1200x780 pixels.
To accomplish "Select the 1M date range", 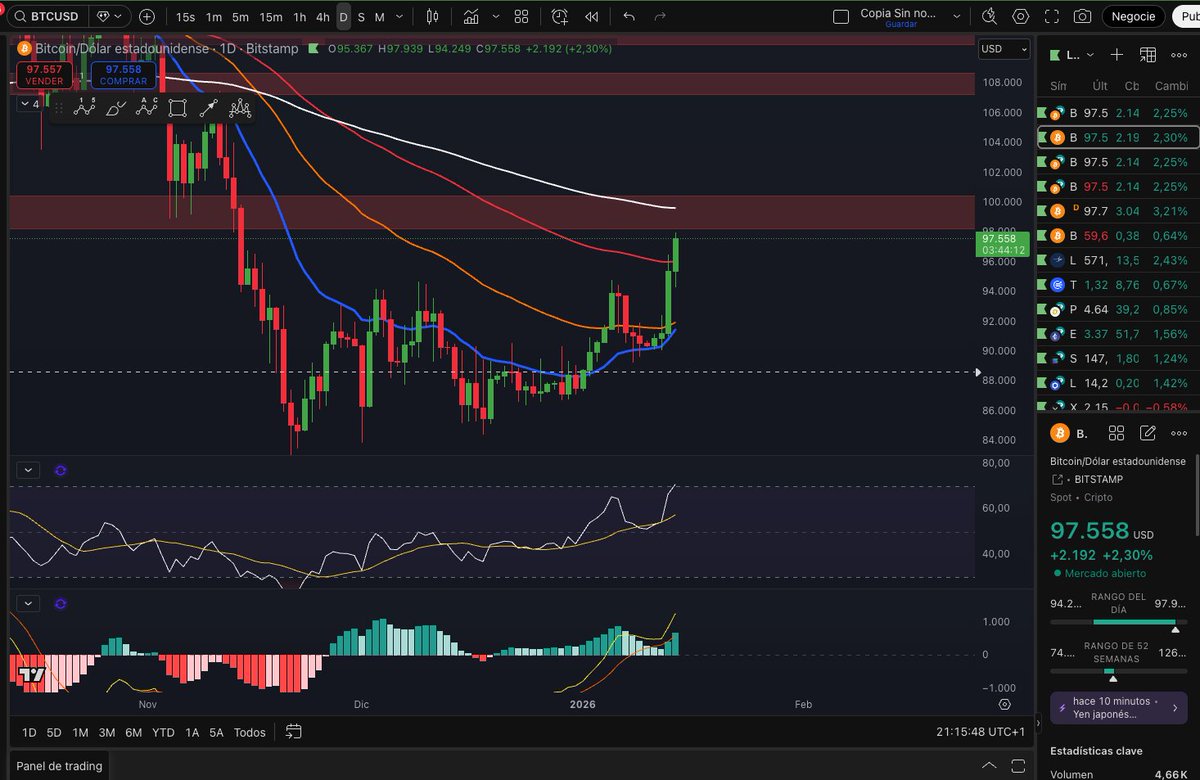I will pos(80,732).
